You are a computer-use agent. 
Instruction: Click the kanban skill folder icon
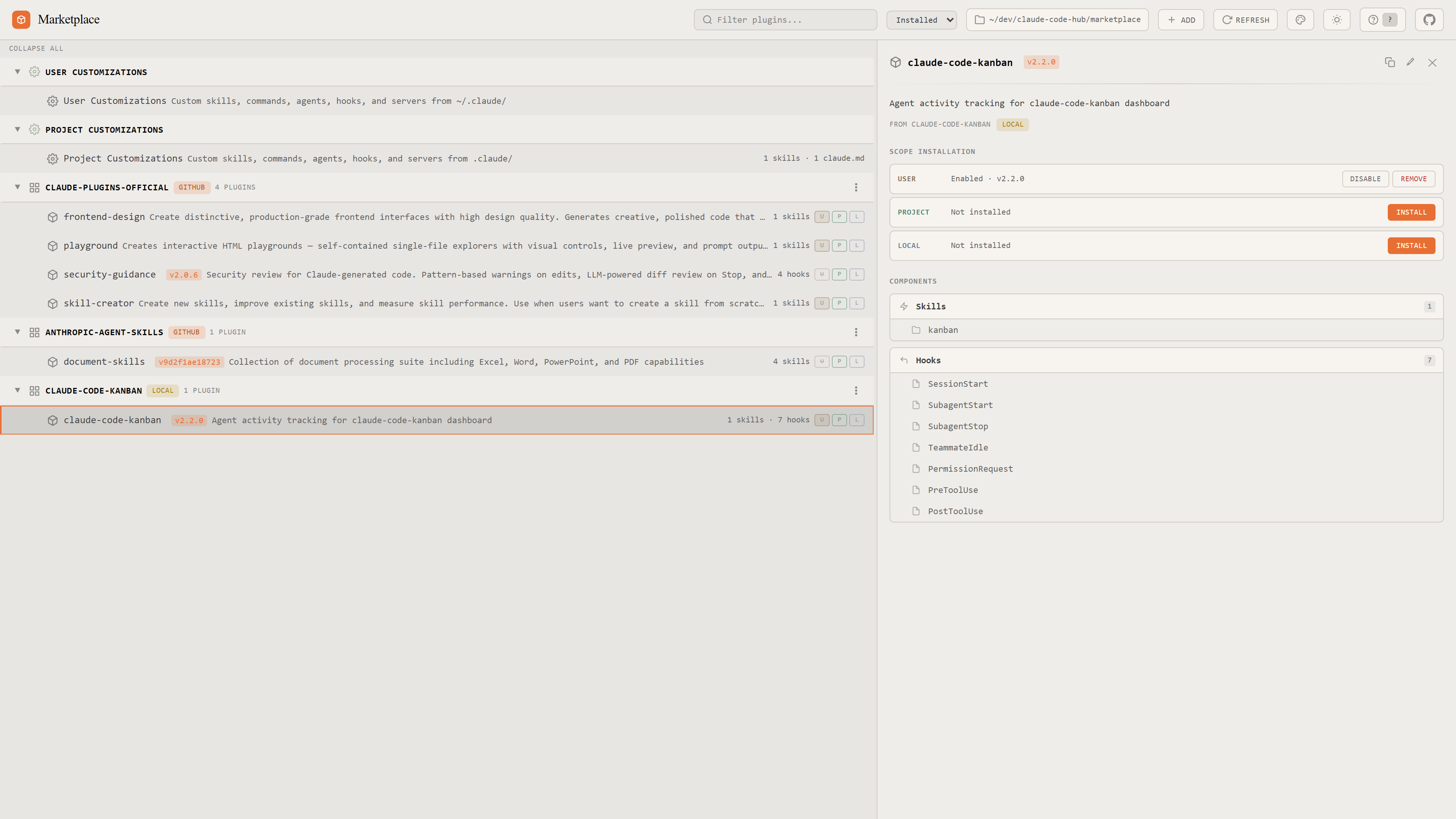coord(916,330)
